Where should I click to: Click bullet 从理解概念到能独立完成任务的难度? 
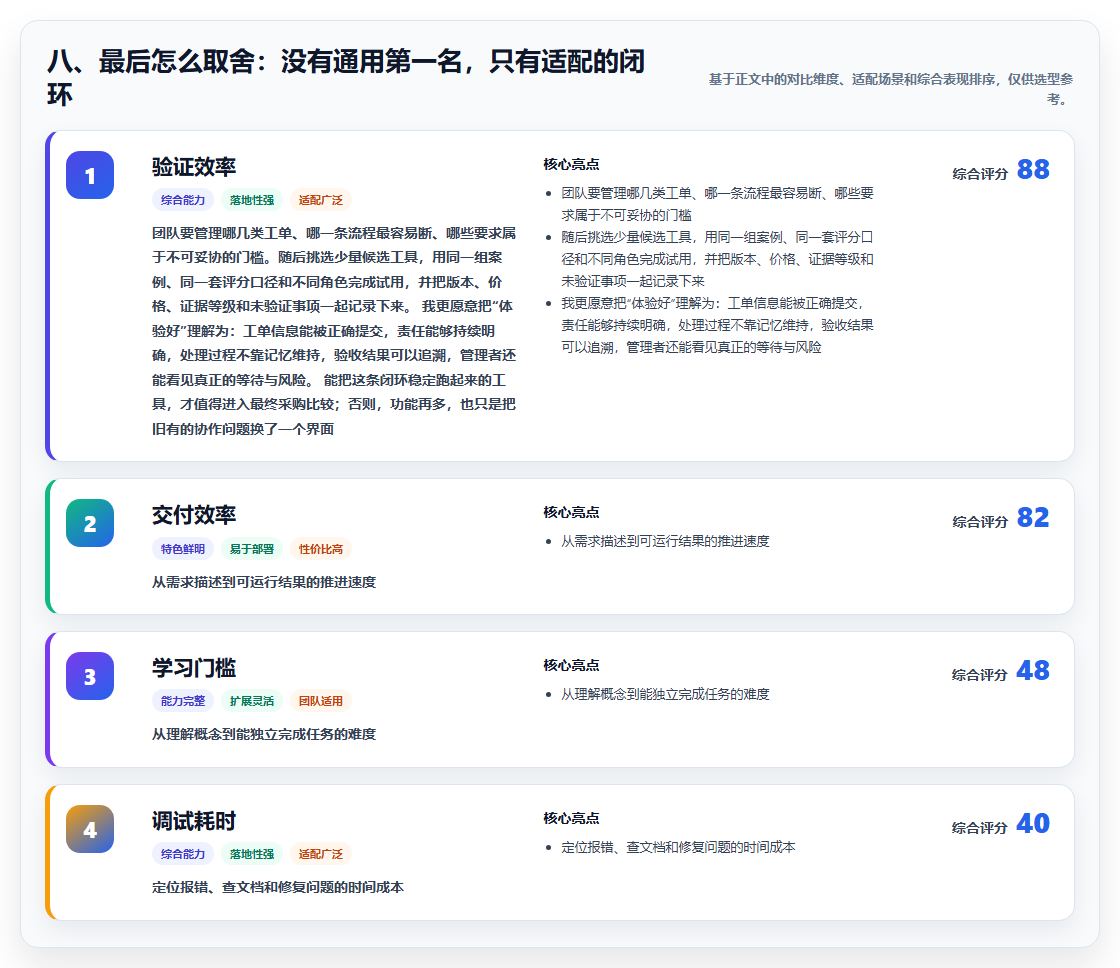[665, 694]
